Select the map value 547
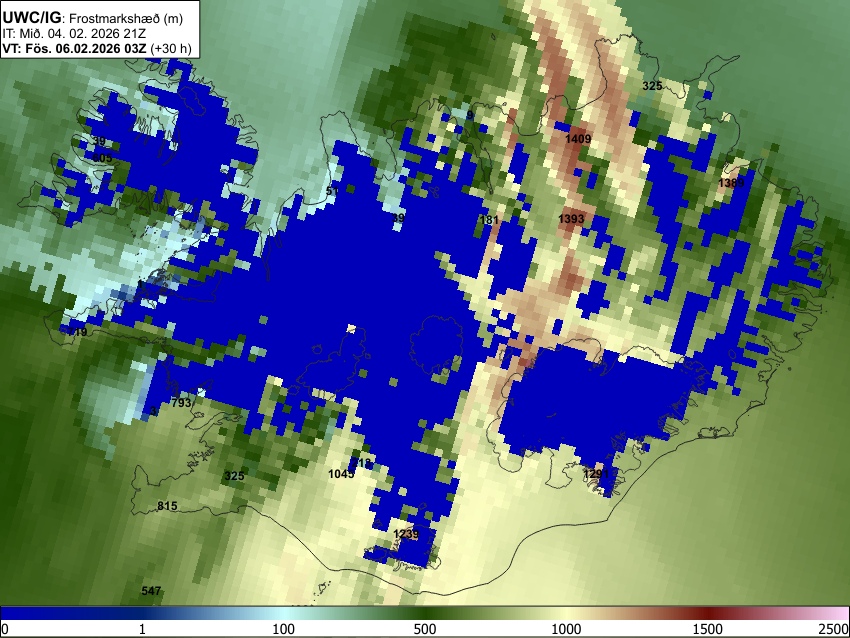This screenshot has height=638, width=850. (x=151, y=591)
